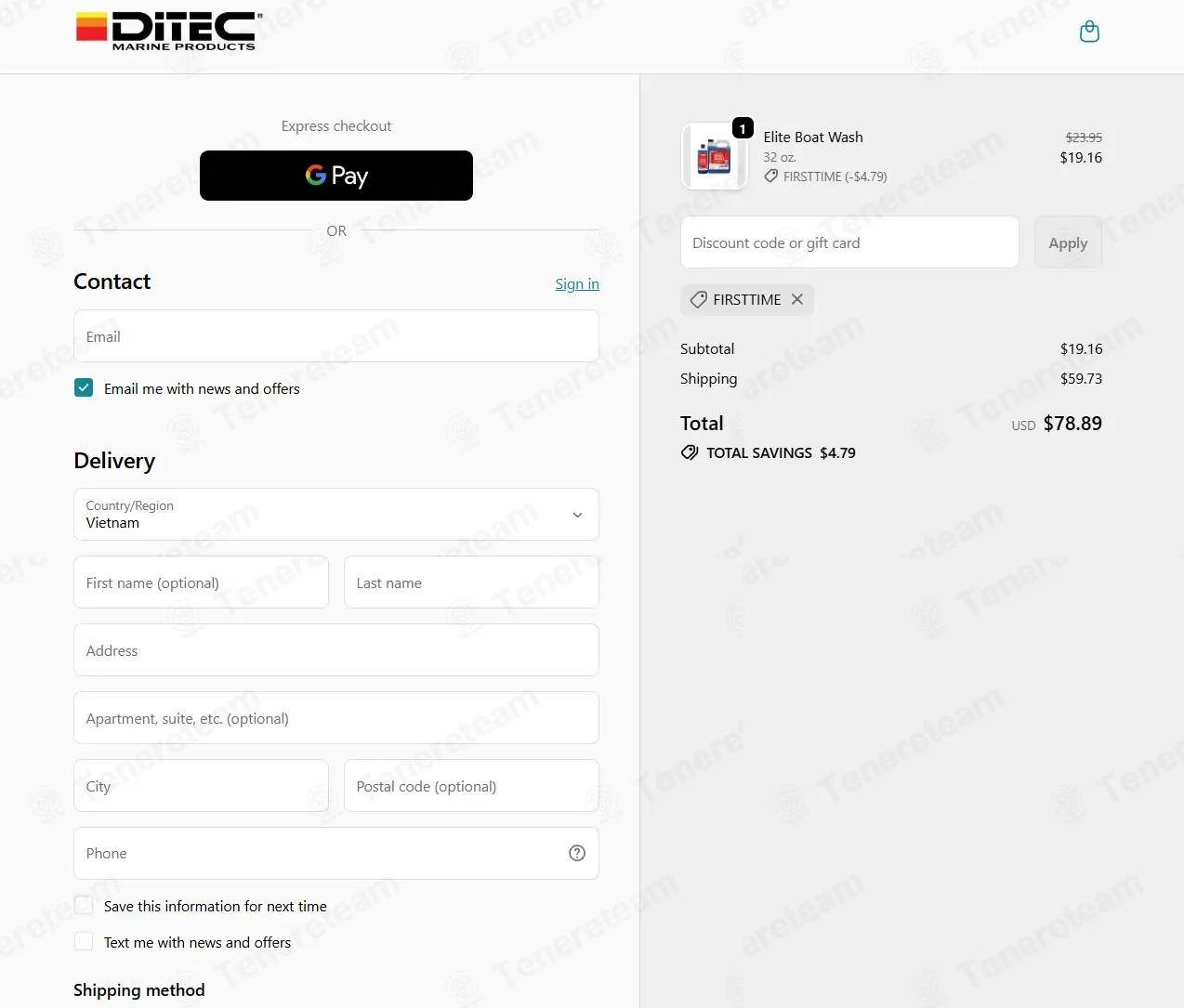This screenshot has width=1184, height=1008.
Task: Check Text me with news and offers
Action: point(84,941)
